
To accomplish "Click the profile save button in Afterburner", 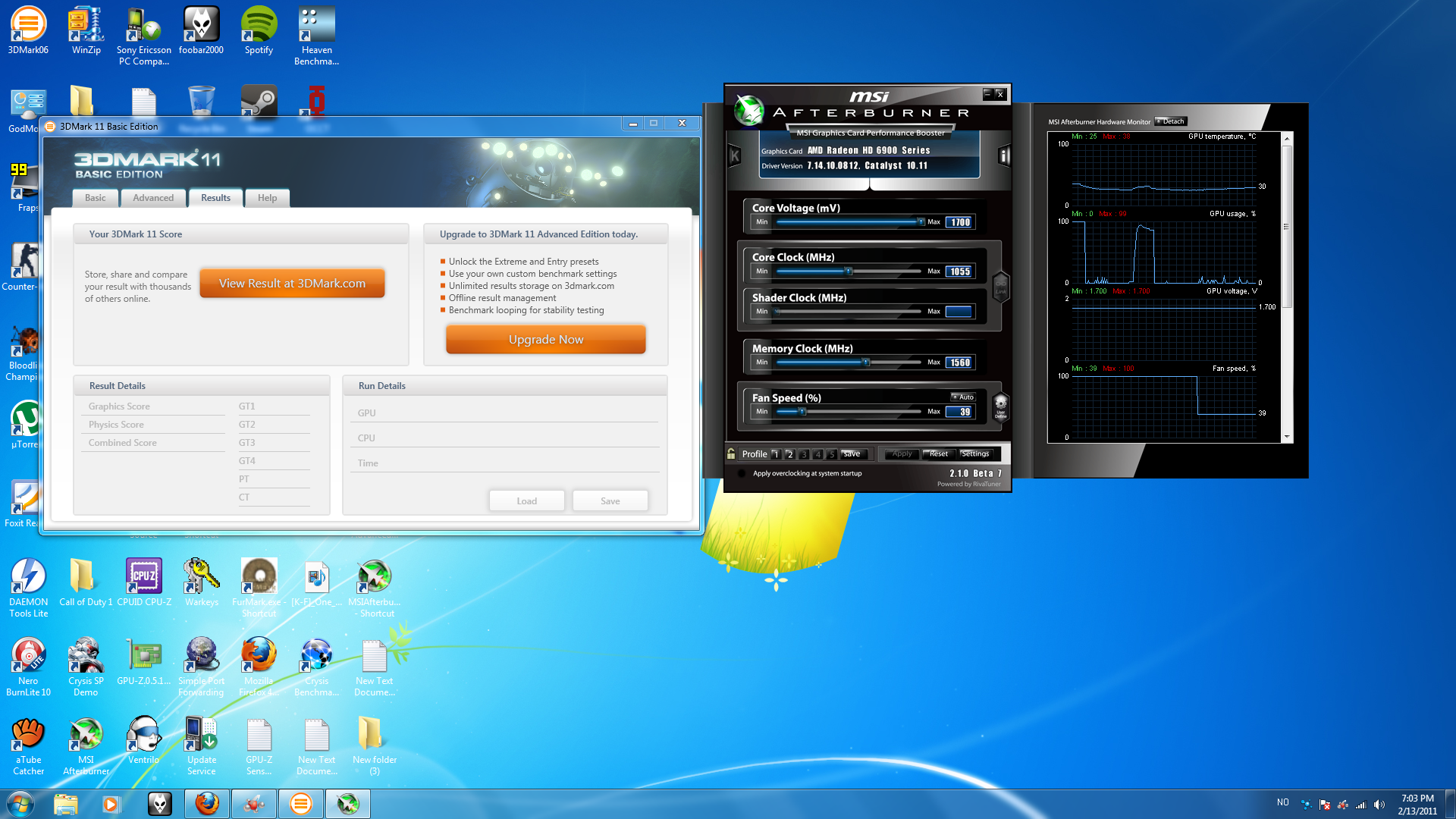I will (852, 454).
